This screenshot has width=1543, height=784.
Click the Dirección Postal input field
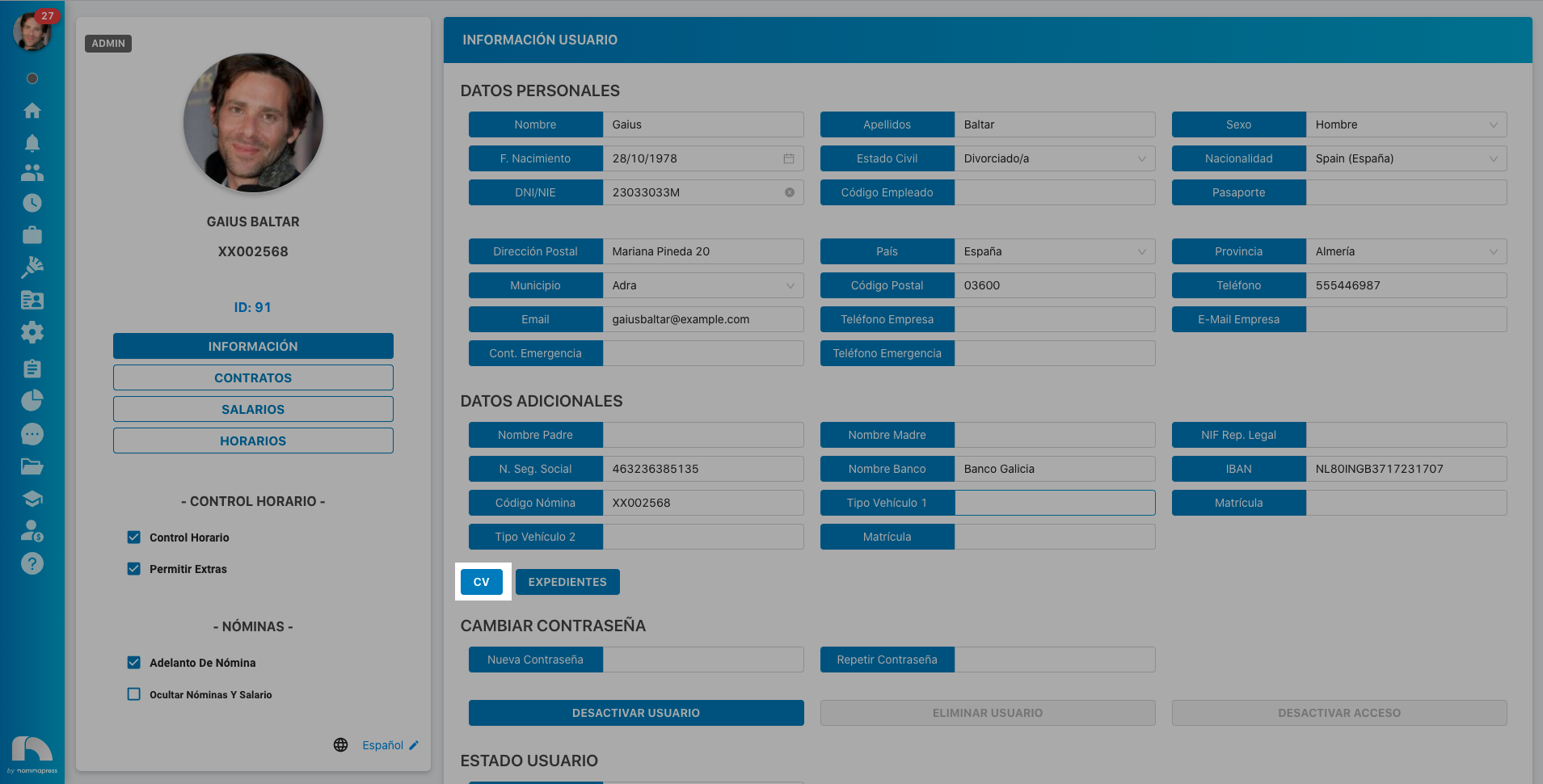coord(703,251)
